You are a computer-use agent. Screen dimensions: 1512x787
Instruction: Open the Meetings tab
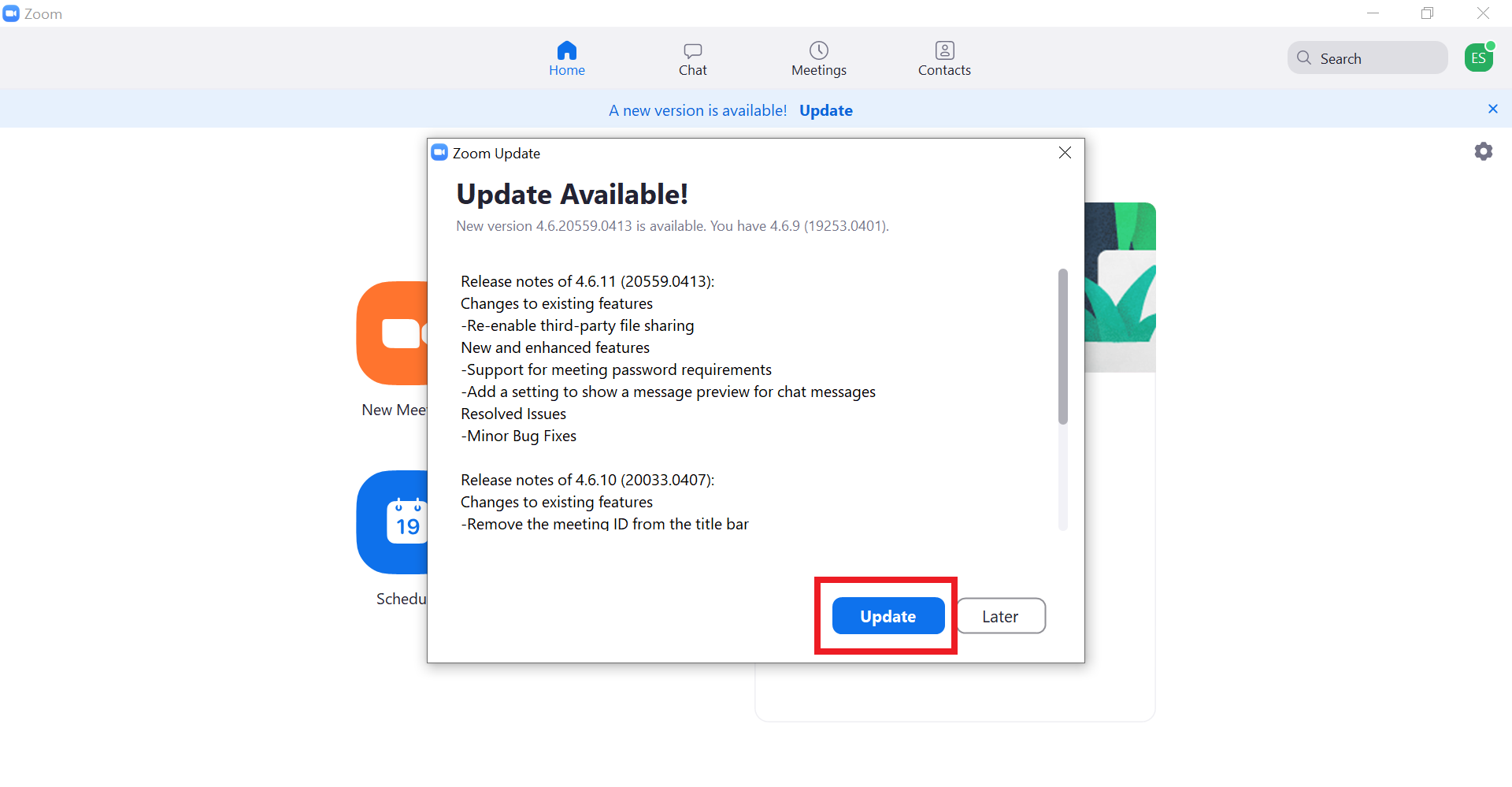(819, 59)
